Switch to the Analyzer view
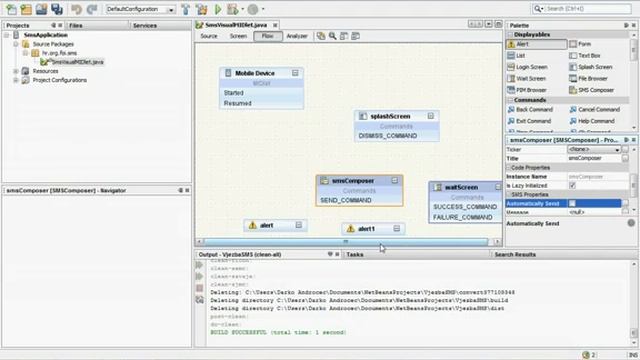 [297, 36]
